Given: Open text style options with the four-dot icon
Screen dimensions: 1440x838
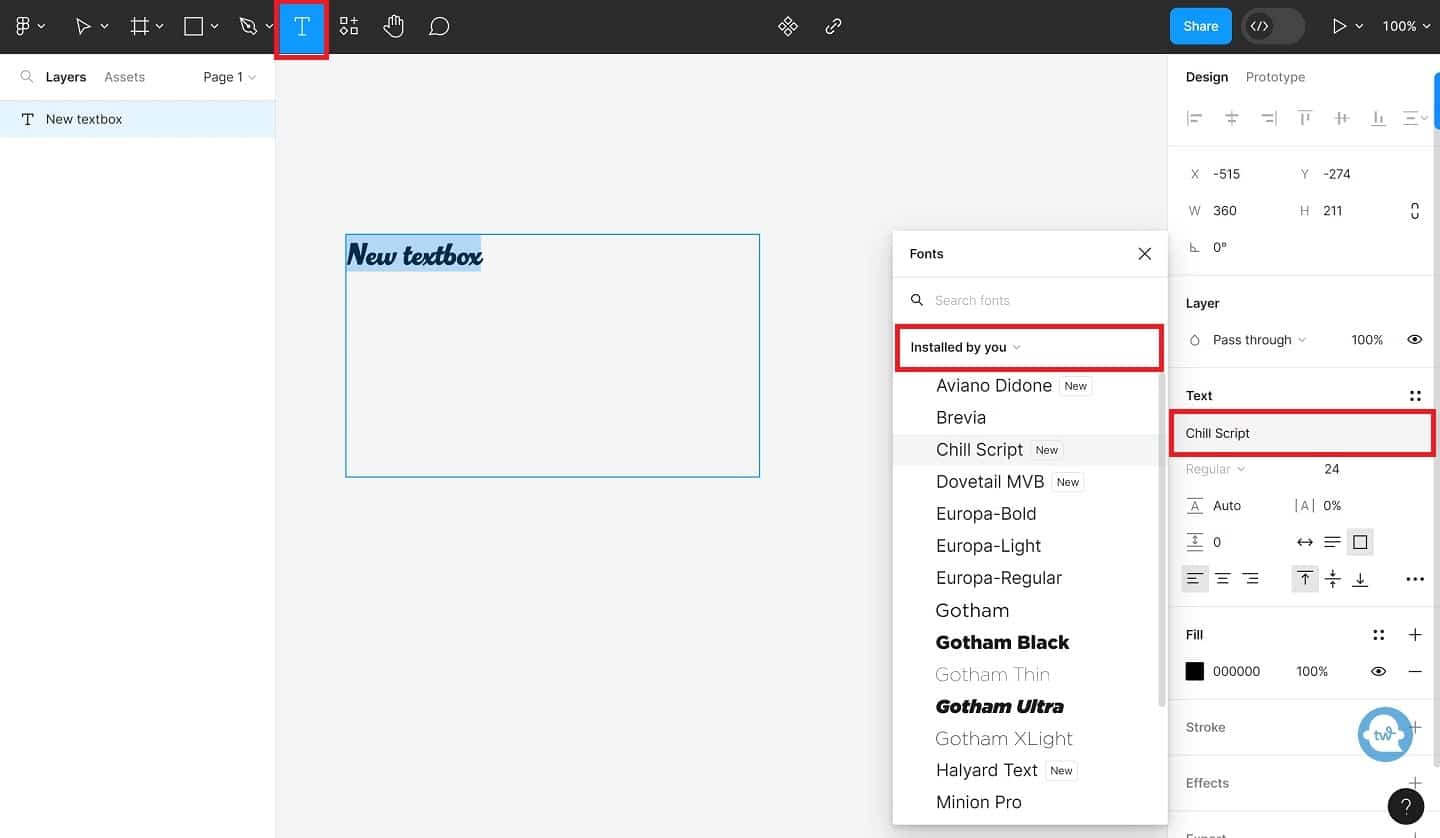Looking at the screenshot, I should (1416, 395).
